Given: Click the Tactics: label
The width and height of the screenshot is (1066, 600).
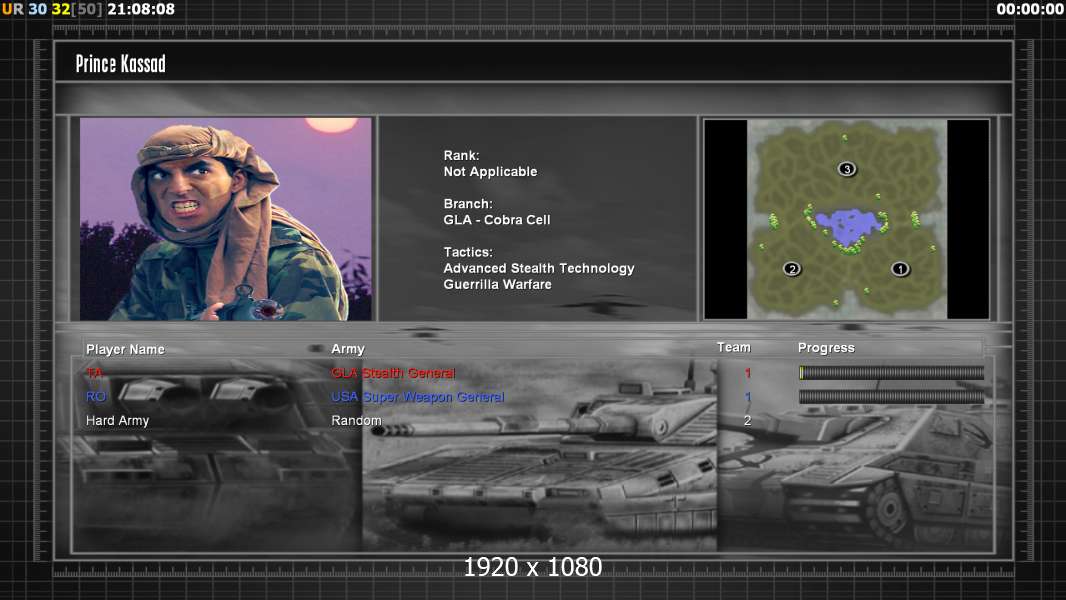Looking at the screenshot, I should (x=468, y=252).
